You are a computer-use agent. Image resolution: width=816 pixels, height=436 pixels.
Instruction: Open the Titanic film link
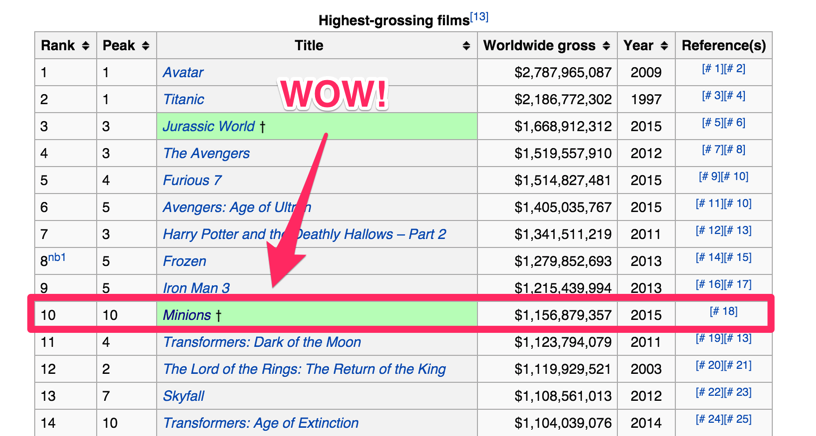[x=183, y=100]
